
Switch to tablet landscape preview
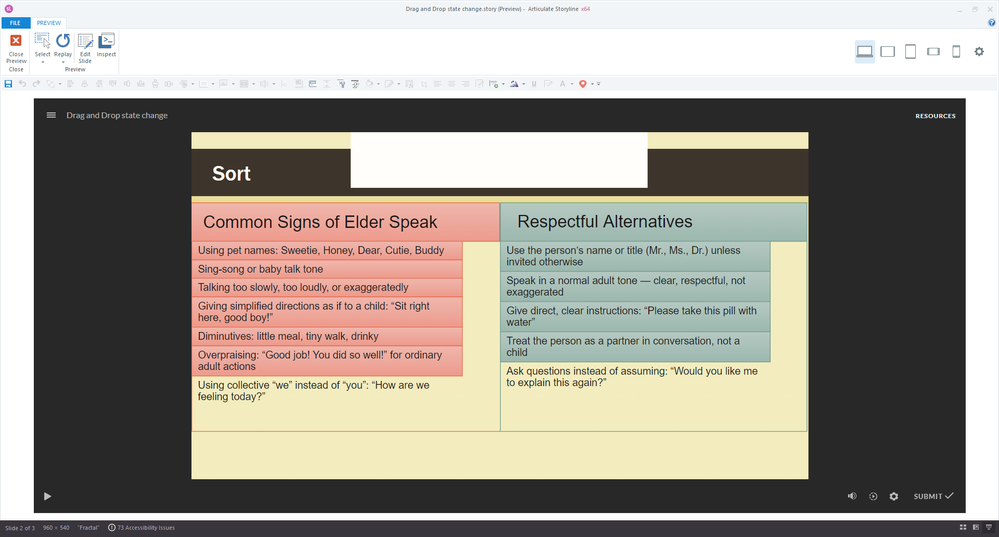(887, 52)
